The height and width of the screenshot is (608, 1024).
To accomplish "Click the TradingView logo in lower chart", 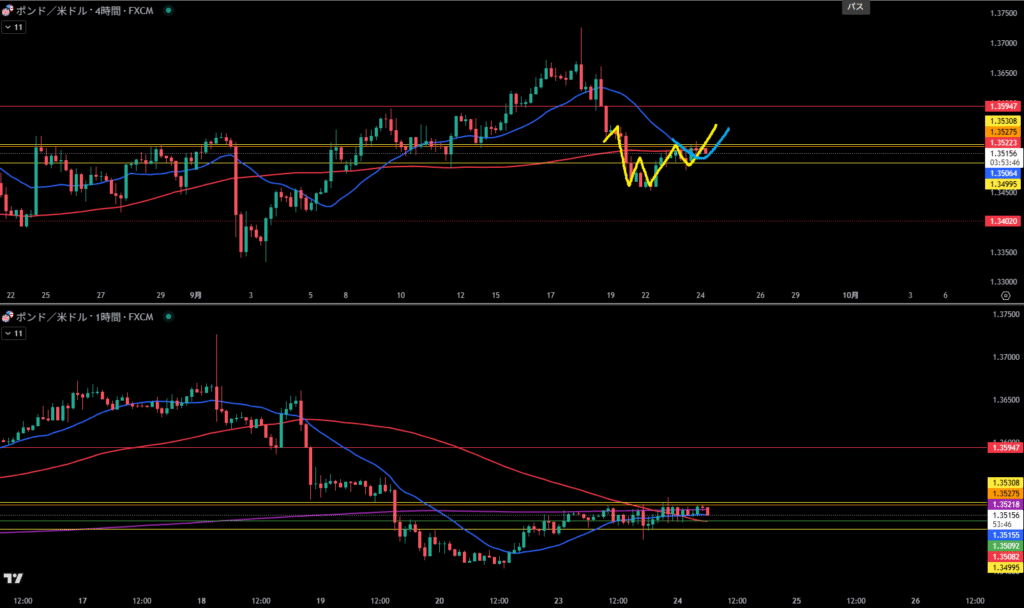I will click(14, 578).
